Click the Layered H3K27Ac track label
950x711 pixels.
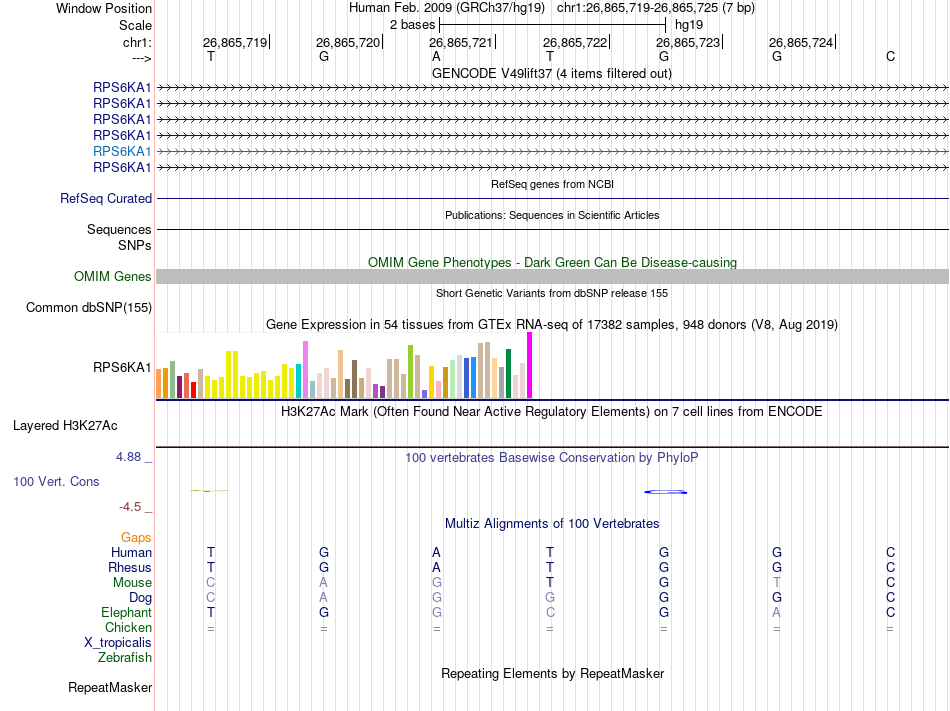[65, 426]
